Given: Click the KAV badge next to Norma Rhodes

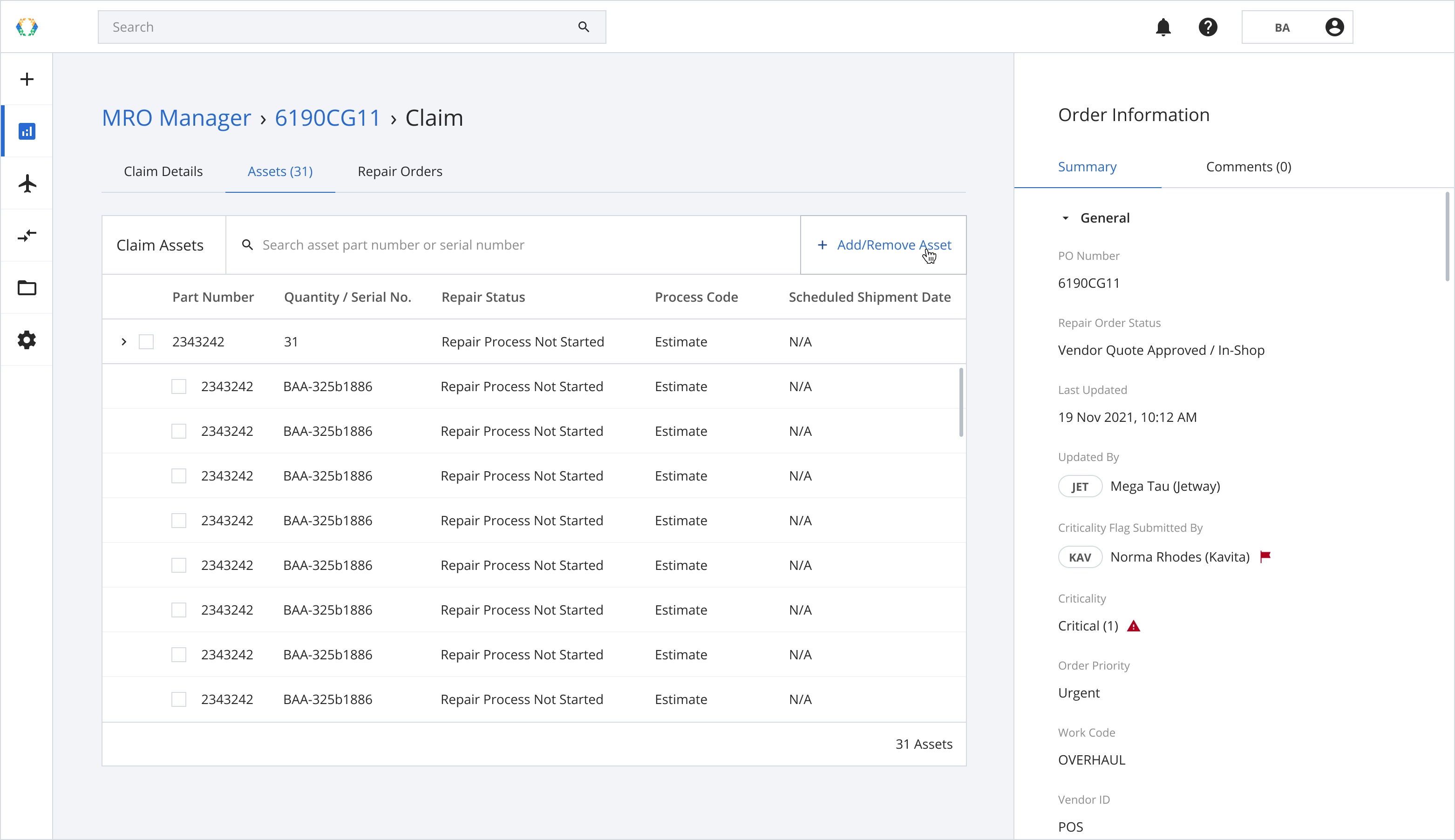Looking at the screenshot, I should click(1080, 557).
